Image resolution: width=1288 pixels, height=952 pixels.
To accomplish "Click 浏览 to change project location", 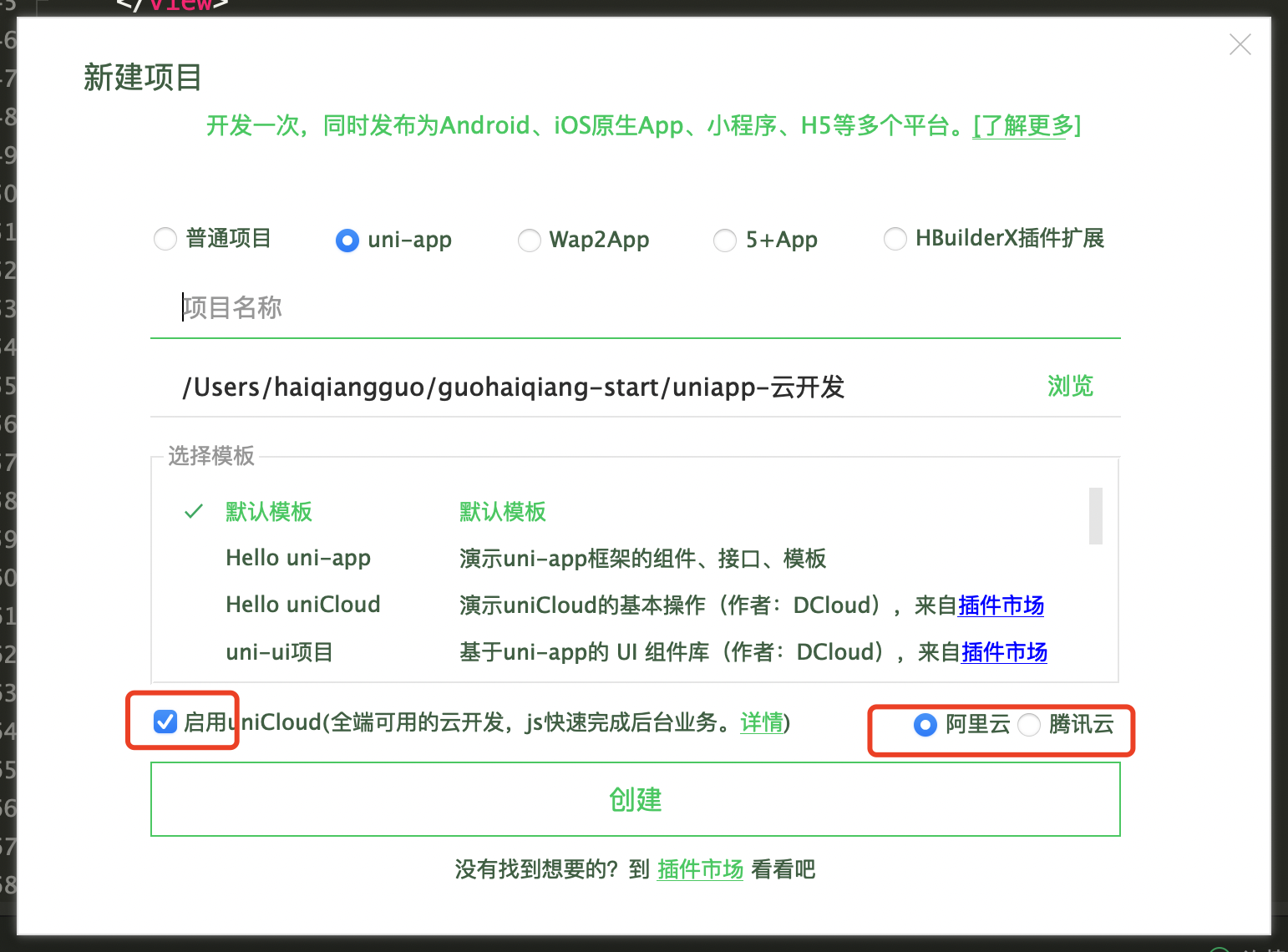I will (x=1069, y=387).
